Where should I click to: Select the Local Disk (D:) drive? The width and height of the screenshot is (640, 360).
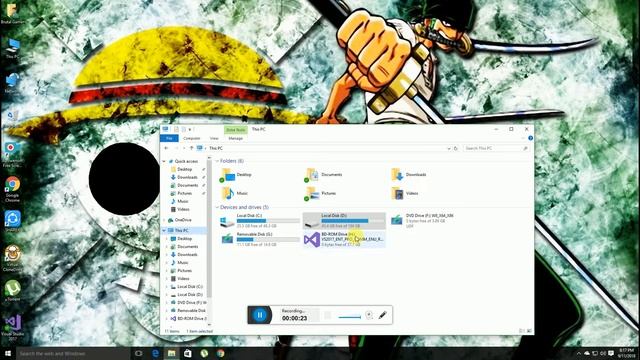click(x=344, y=220)
